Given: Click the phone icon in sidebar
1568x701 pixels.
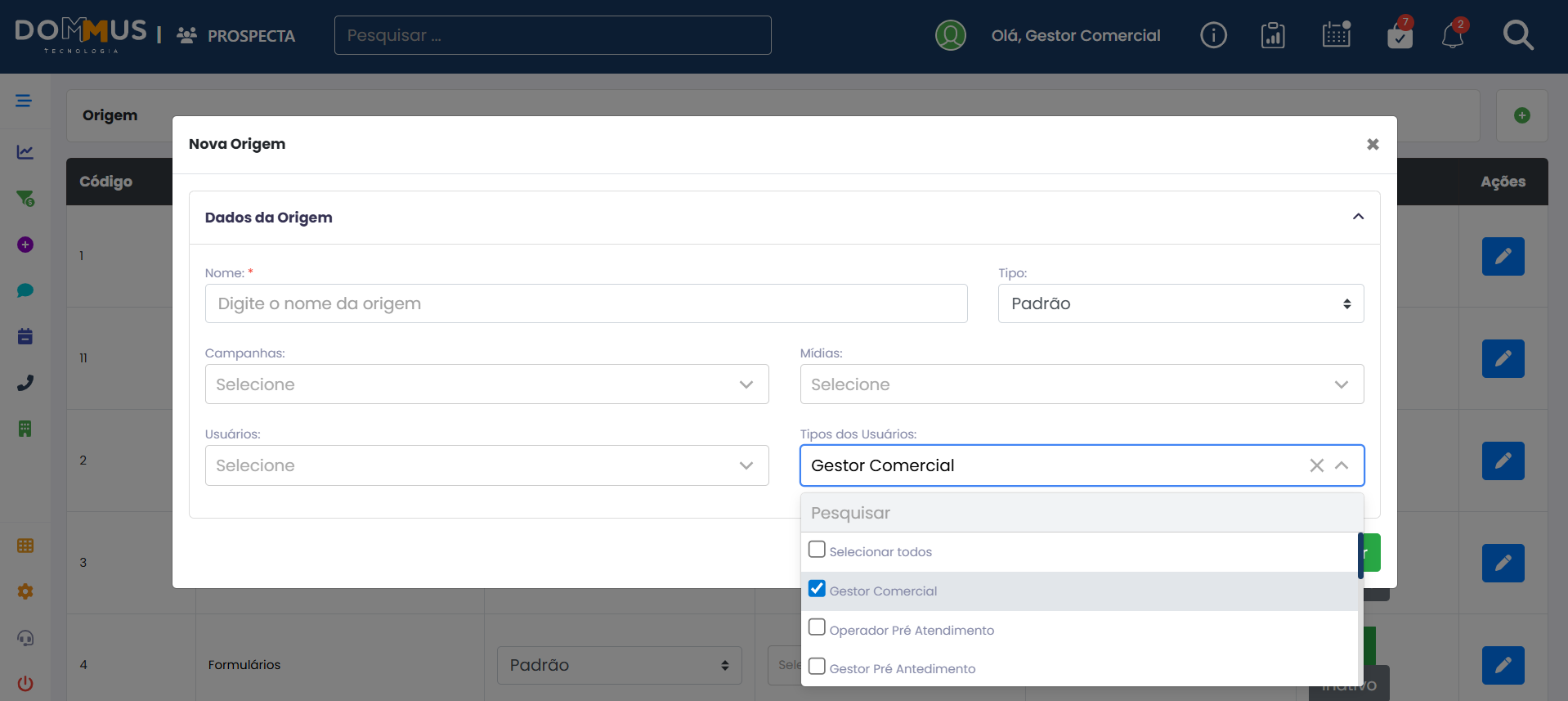Looking at the screenshot, I should (x=25, y=383).
